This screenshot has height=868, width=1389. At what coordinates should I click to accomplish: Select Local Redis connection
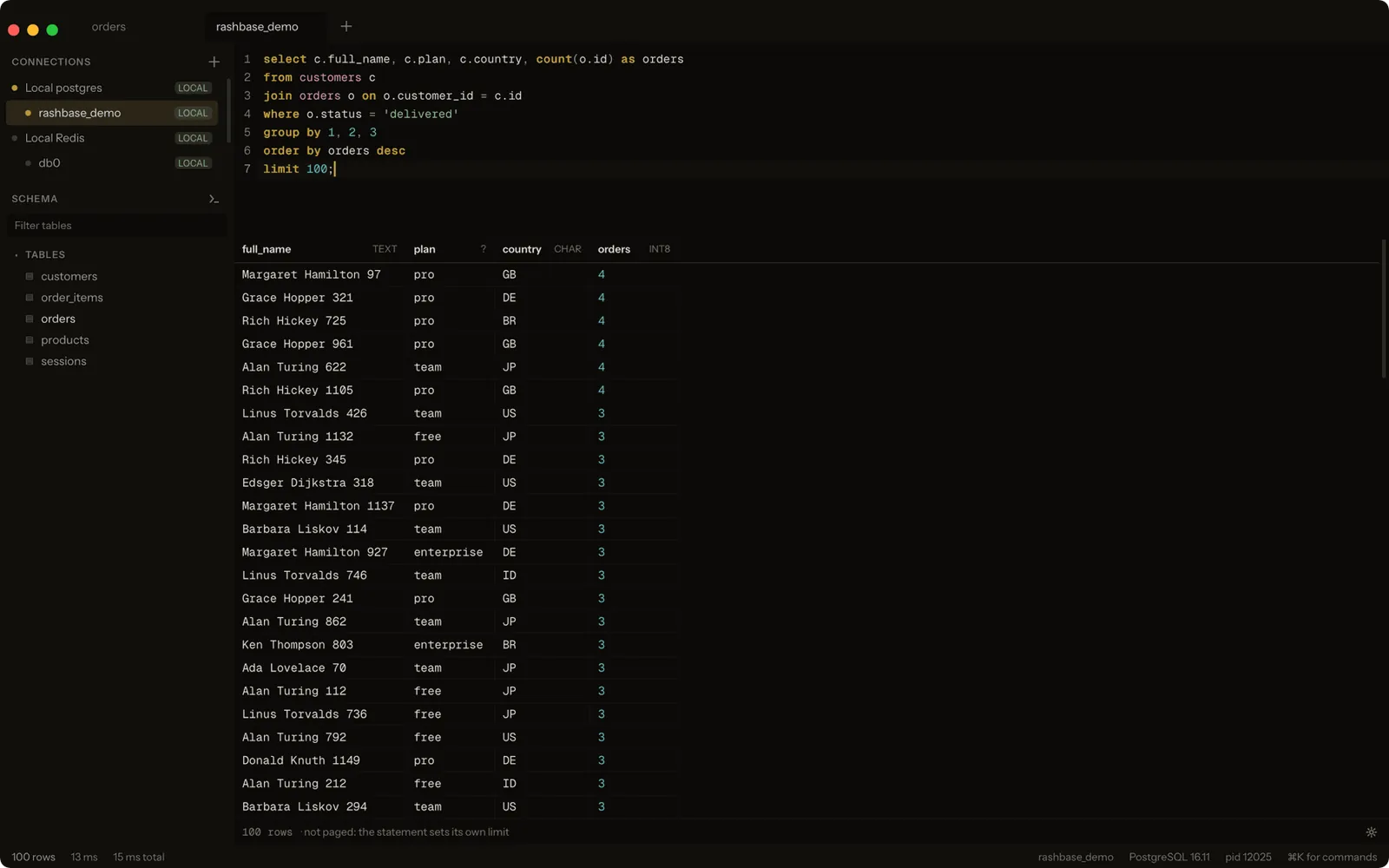pyautogui.click(x=113, y=138)
